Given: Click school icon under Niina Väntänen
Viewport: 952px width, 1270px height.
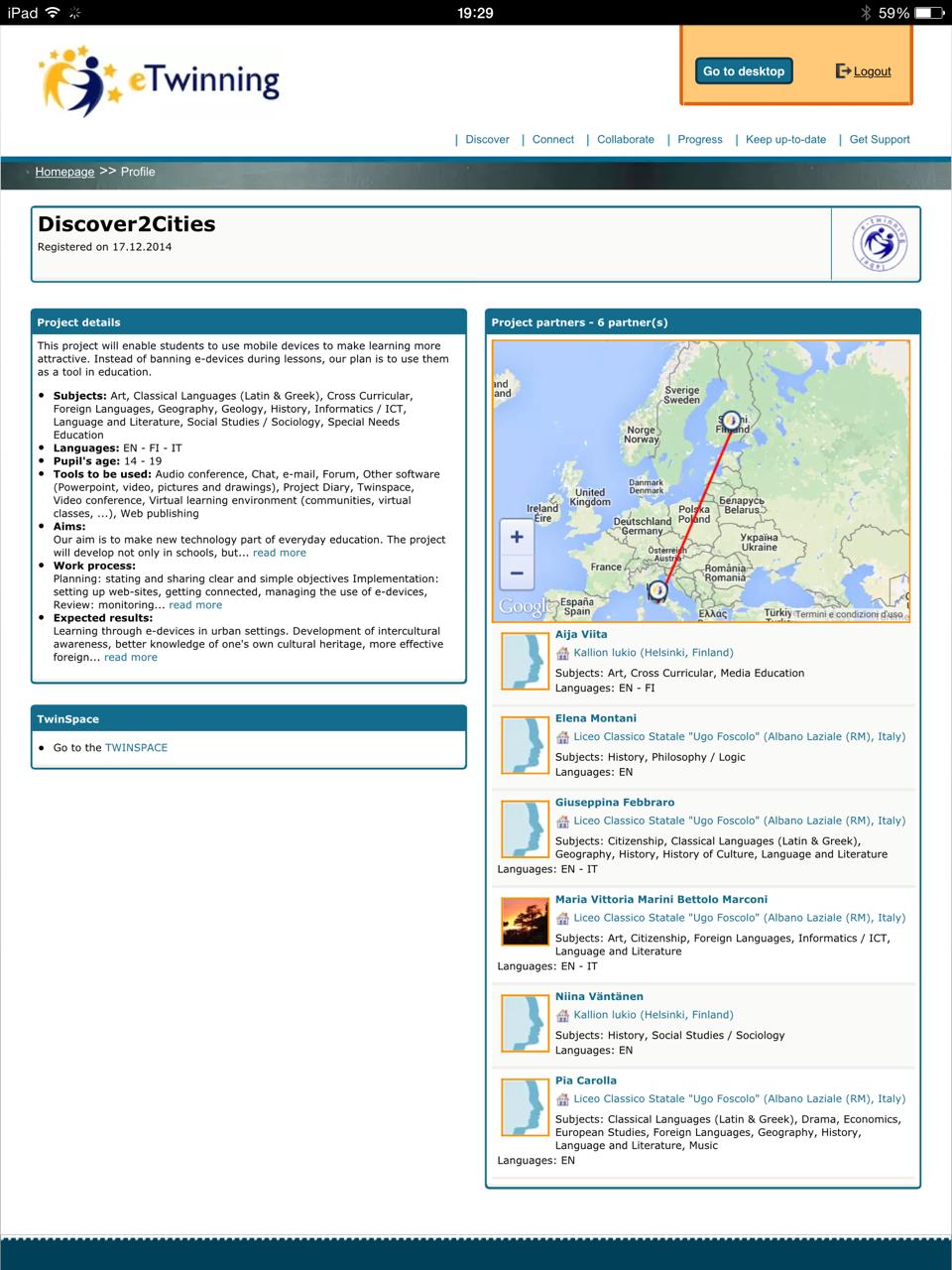Looking at the screenshot, I should point(562,1015).
